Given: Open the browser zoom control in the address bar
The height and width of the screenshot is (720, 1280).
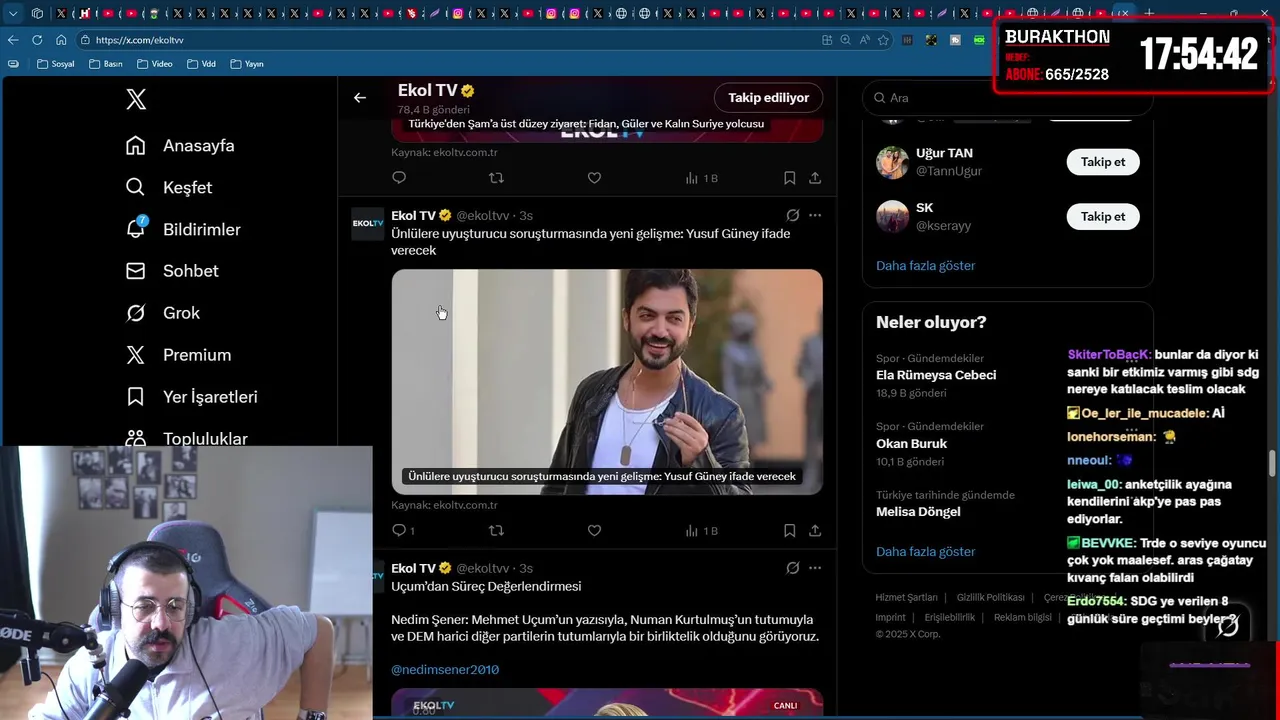Looking at the screenshot, I should (846, 40).
